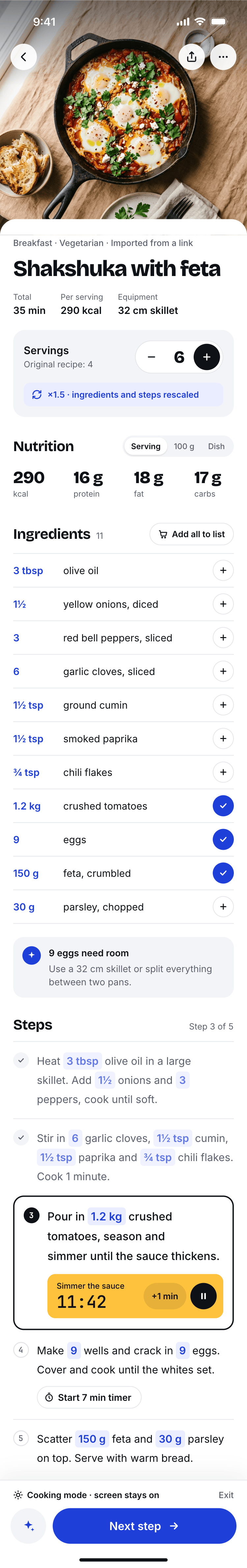
Task: Decrease servings with the minus button
Action: point(151,357)
